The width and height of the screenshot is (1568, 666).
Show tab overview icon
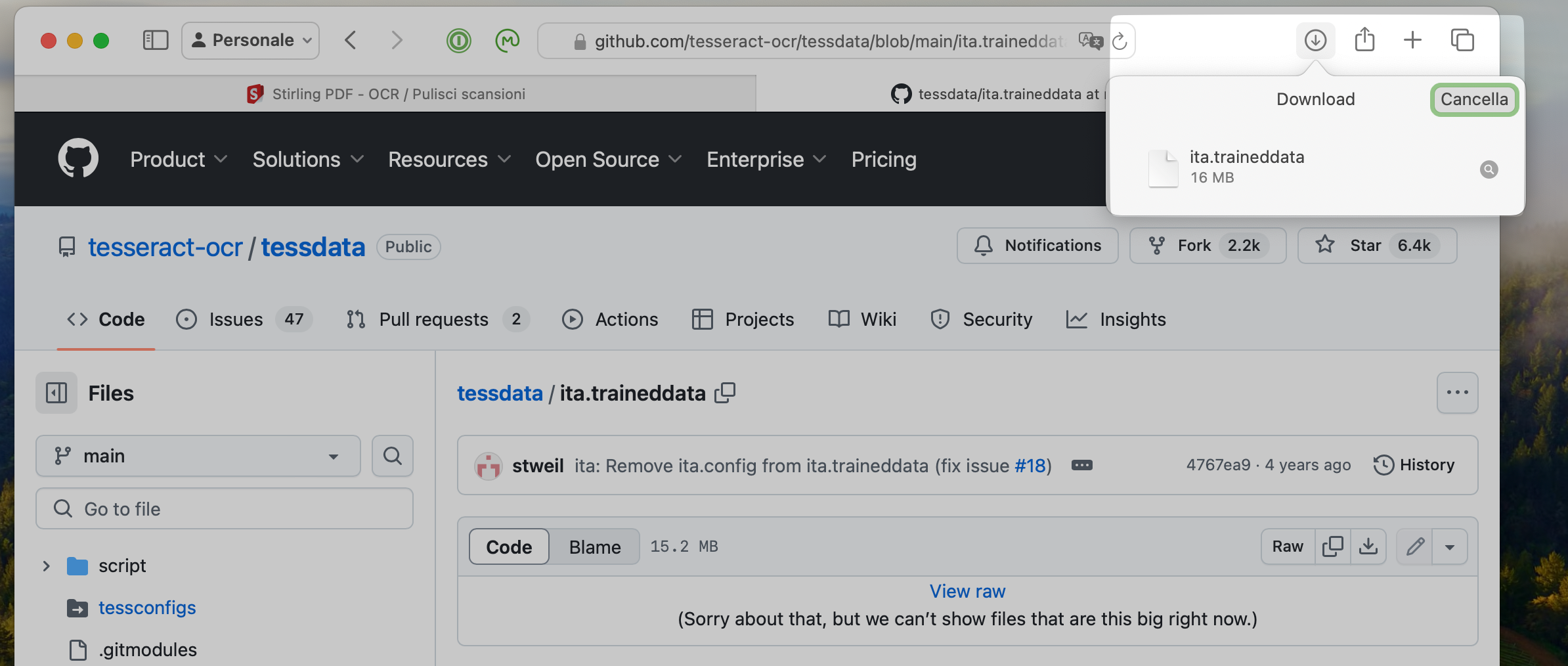[x=1462, y=41]
